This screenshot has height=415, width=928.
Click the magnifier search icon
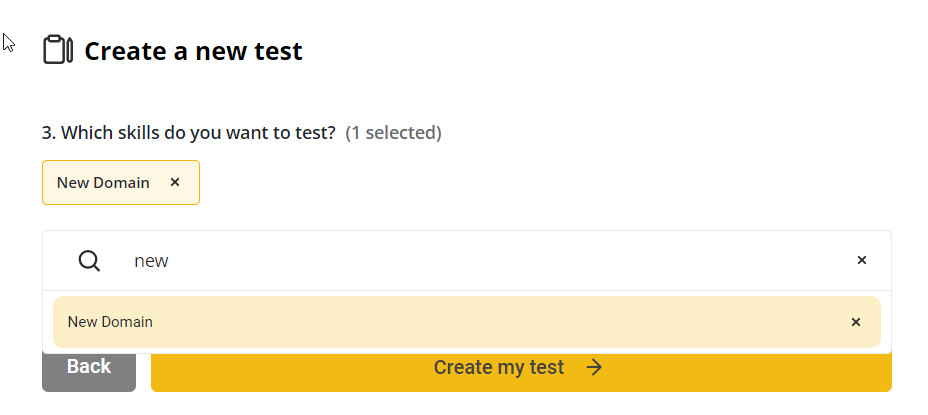pos(89,261)
